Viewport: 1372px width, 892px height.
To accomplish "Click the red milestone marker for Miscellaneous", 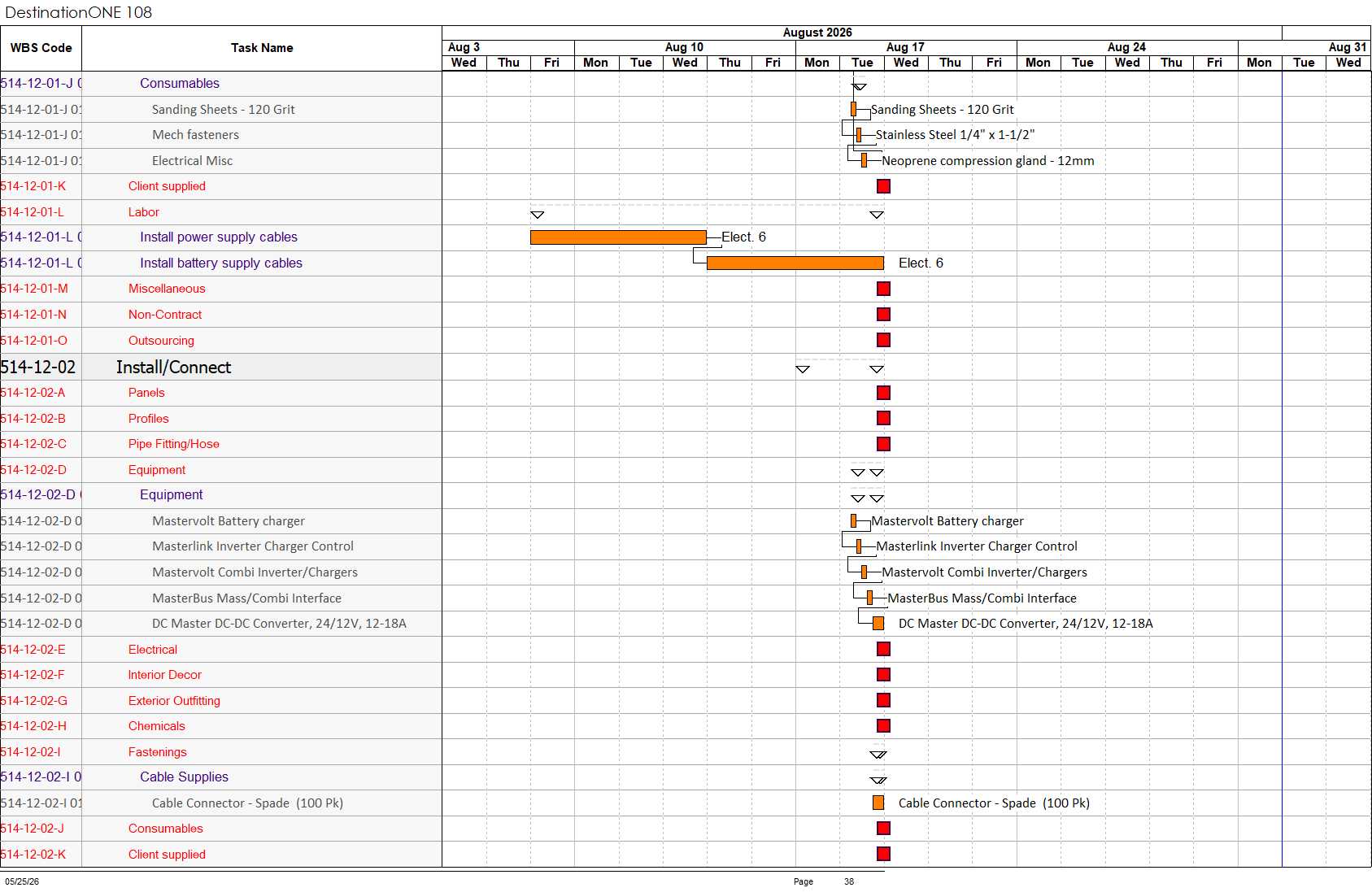I will 883,289.
